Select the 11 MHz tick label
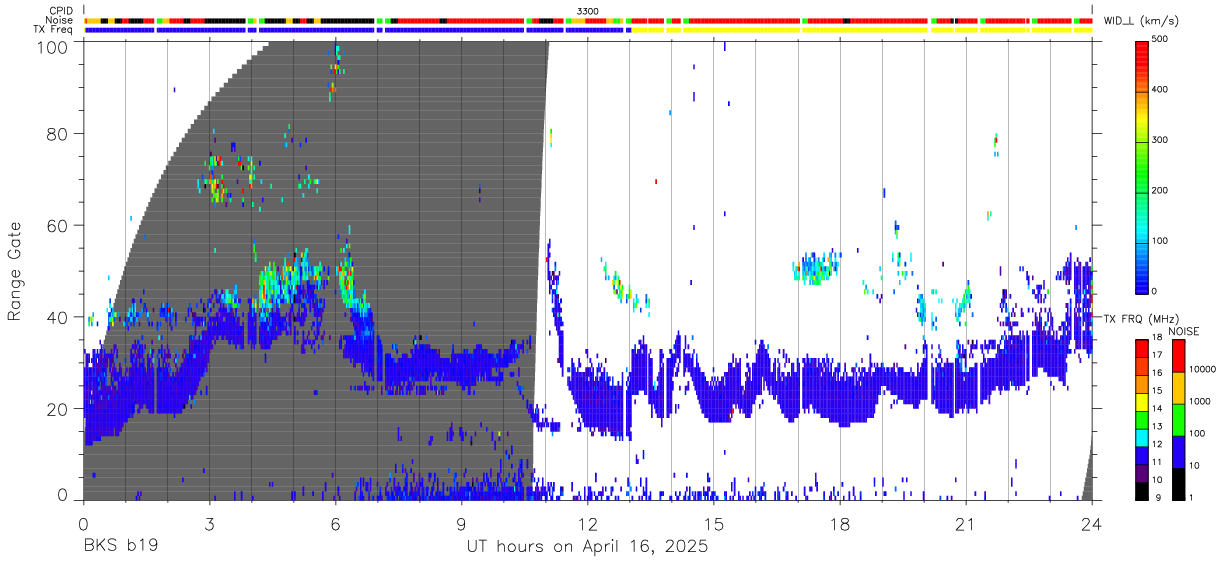This screenshot has height=567, width=1228. click(1158, 463)
